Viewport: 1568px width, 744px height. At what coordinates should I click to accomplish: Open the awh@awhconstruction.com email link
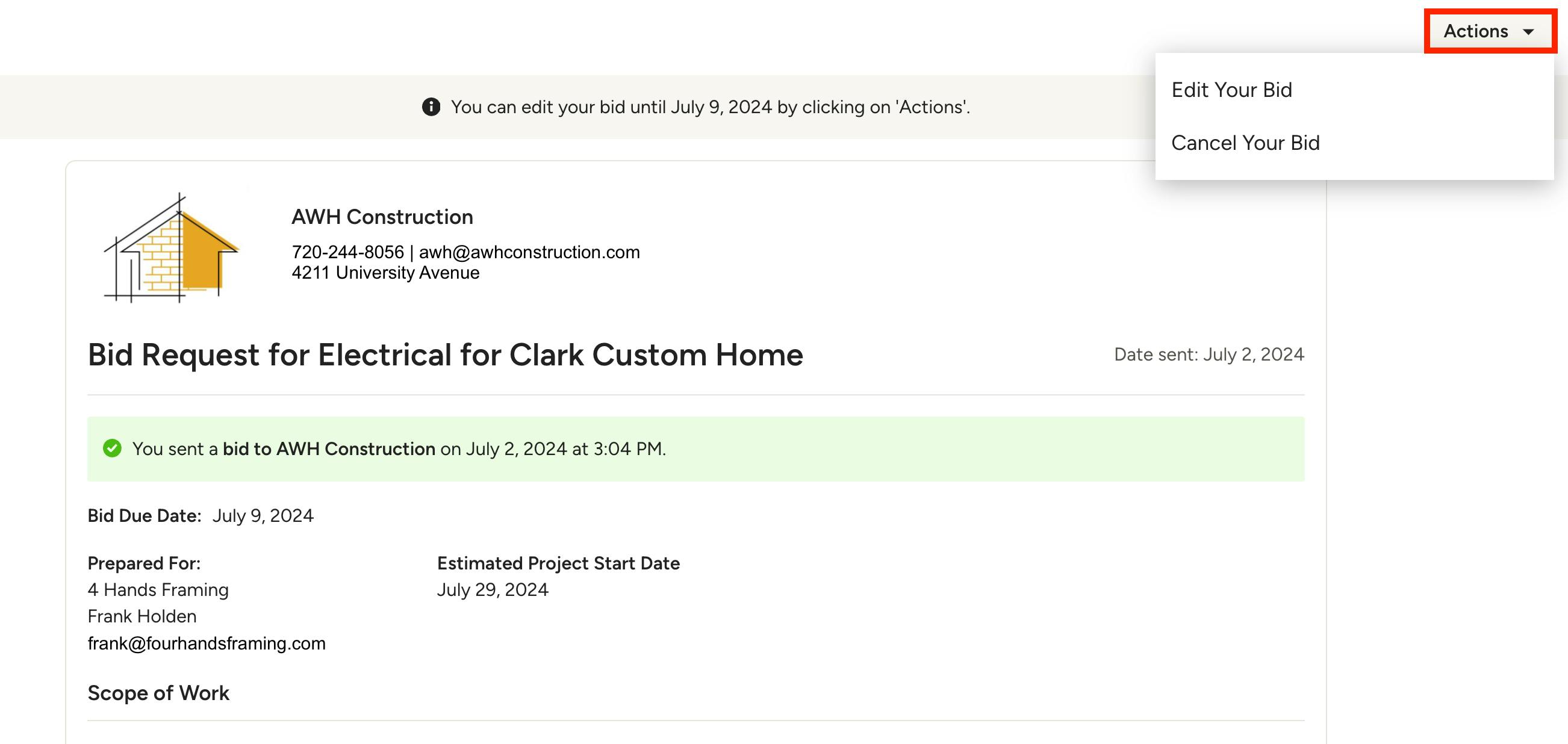[529, 252]
